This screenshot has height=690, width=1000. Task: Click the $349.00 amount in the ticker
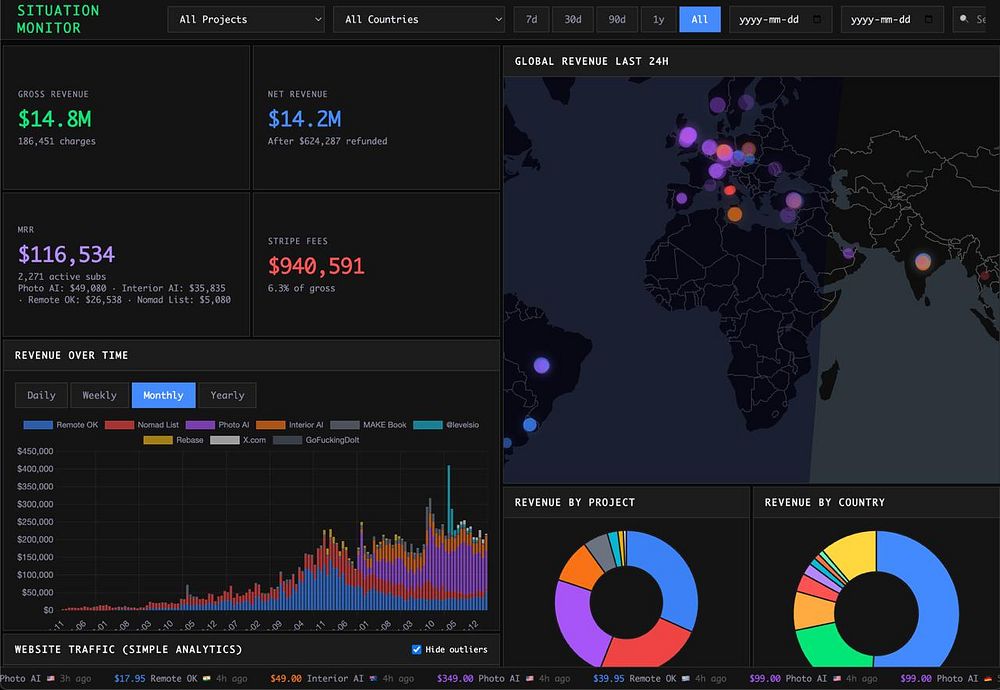[455, 679]
